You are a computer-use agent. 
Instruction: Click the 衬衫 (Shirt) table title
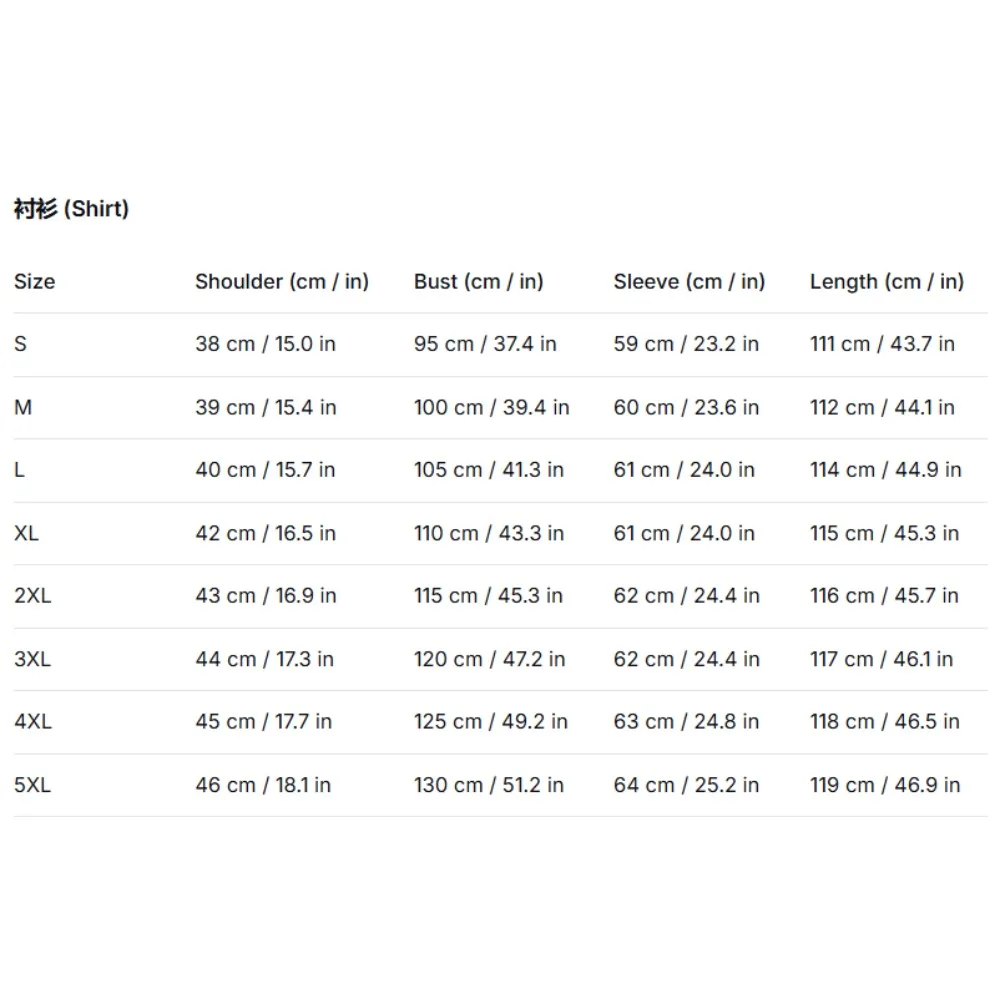(x=71, y=209)
